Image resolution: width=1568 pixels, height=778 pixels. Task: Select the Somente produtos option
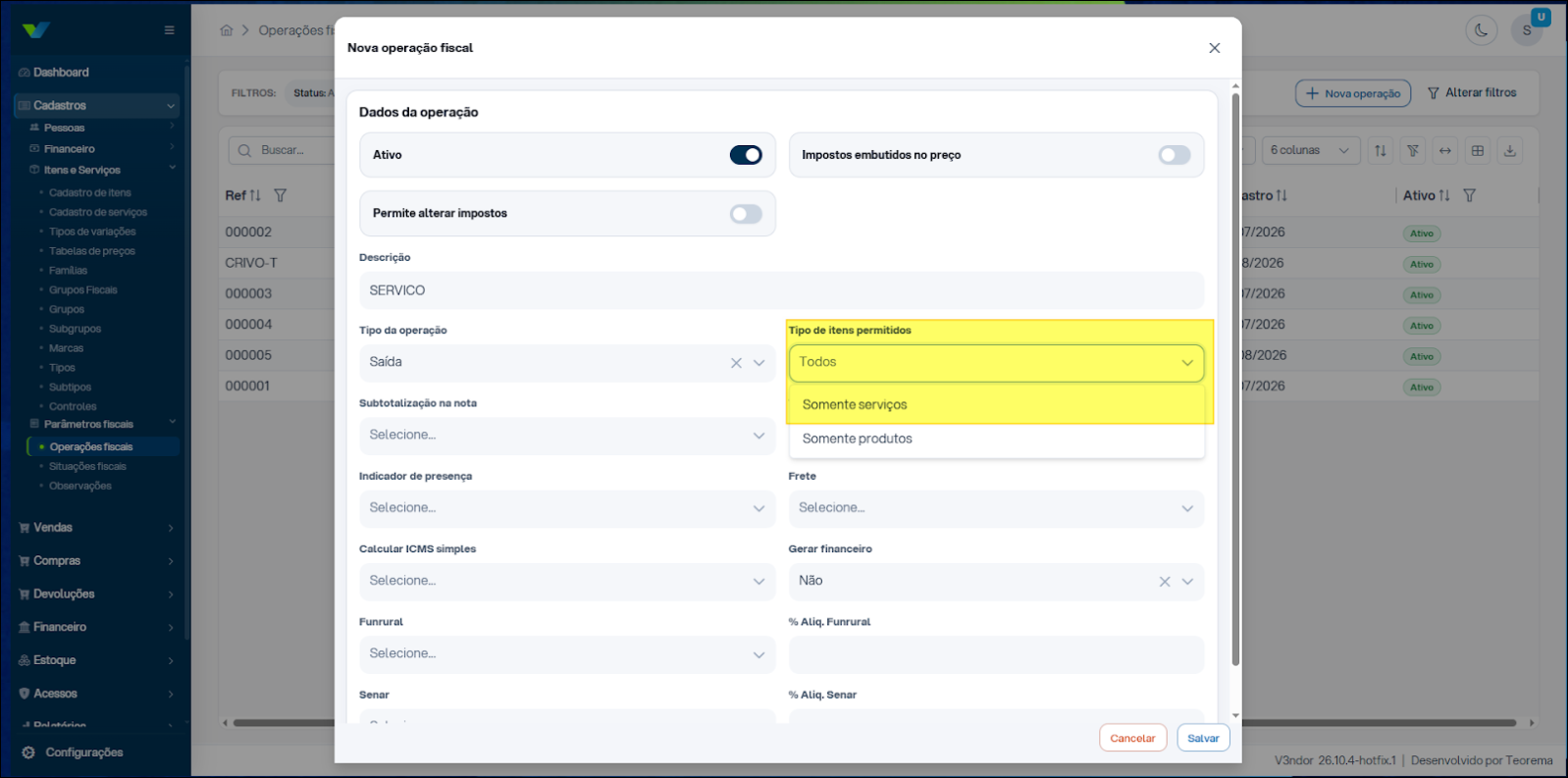(997, 439)
